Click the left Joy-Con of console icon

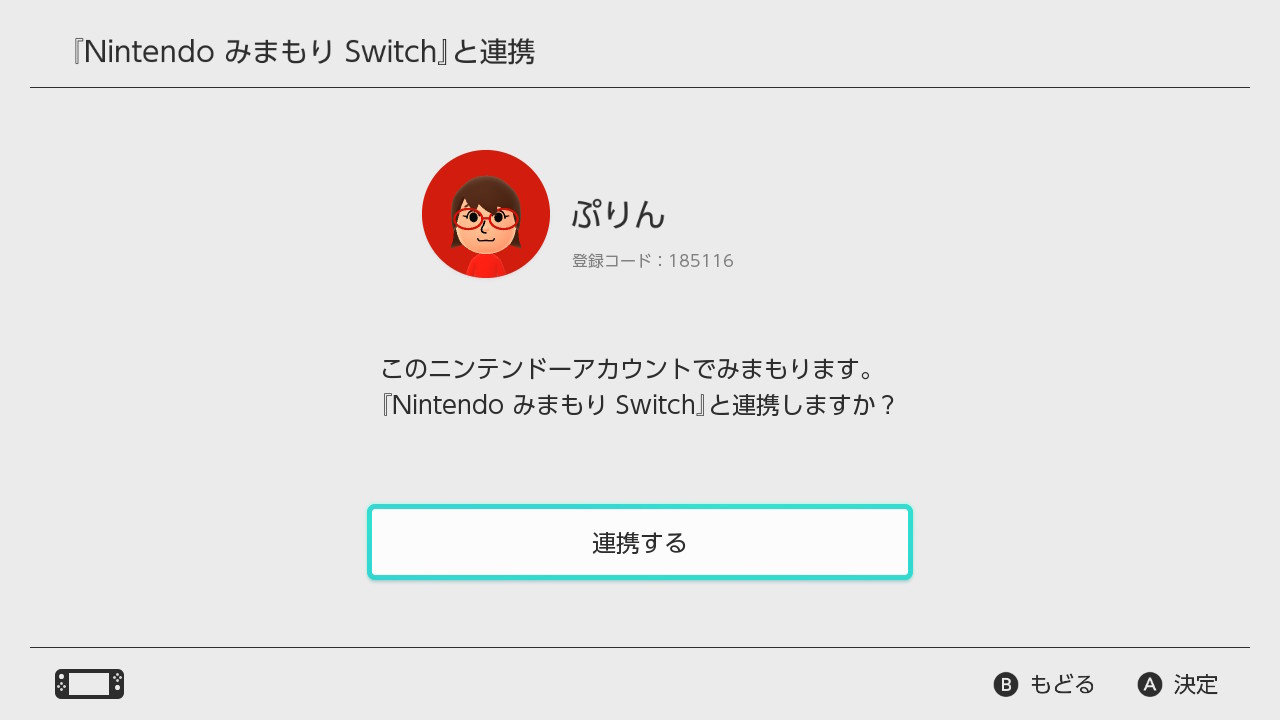(x=62, y=684)
